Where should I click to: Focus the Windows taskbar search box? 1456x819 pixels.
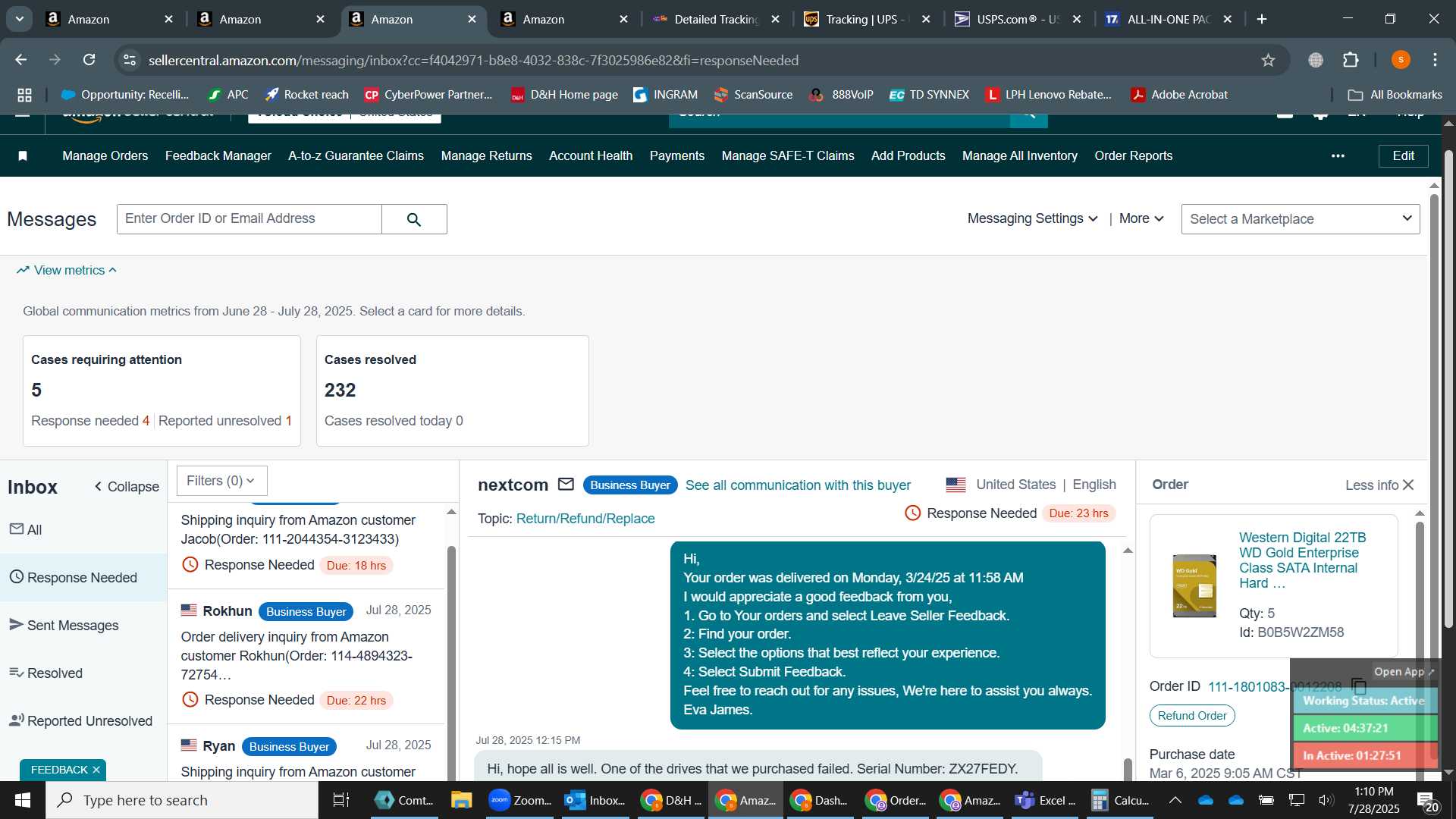click(x=182, y=800)
